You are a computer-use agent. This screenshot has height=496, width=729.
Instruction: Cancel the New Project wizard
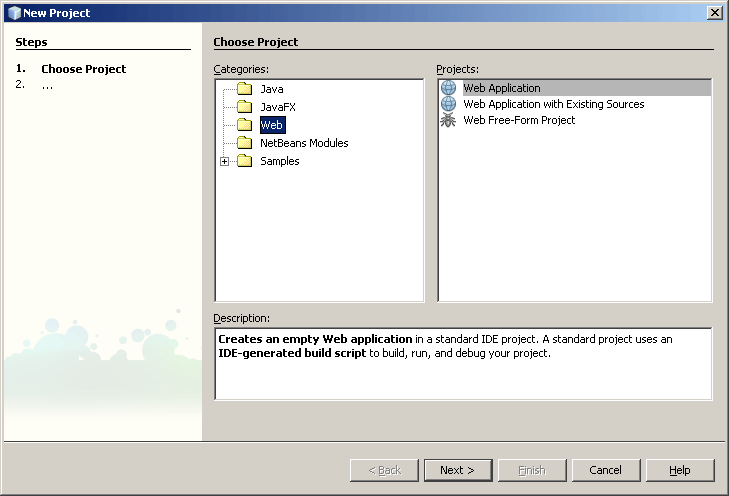[606, 470]
